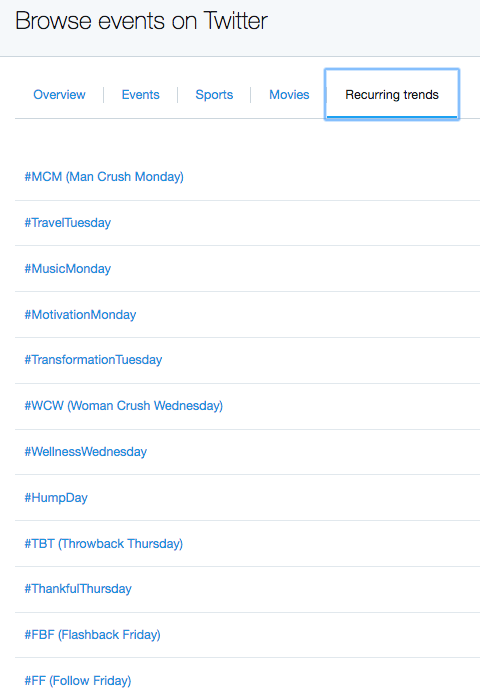The image size is (480, 696).
Task: Click the #MusicMonday trend
Action: [67, 269]
